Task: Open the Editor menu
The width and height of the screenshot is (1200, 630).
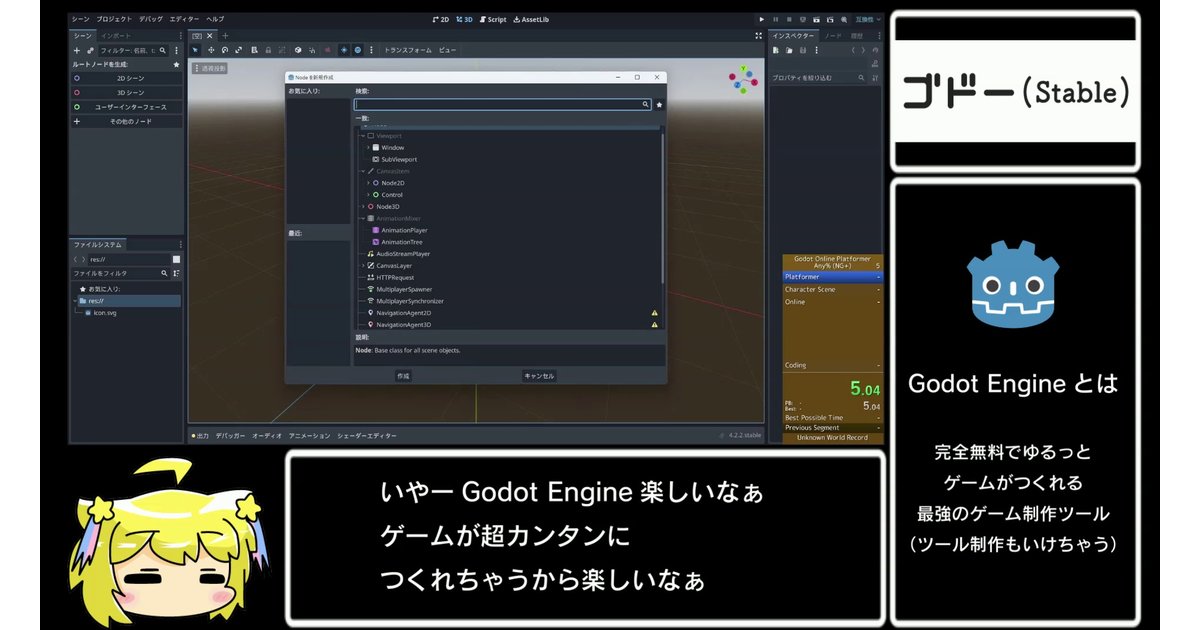Action: pyautogui.click(x=184, y=19)
